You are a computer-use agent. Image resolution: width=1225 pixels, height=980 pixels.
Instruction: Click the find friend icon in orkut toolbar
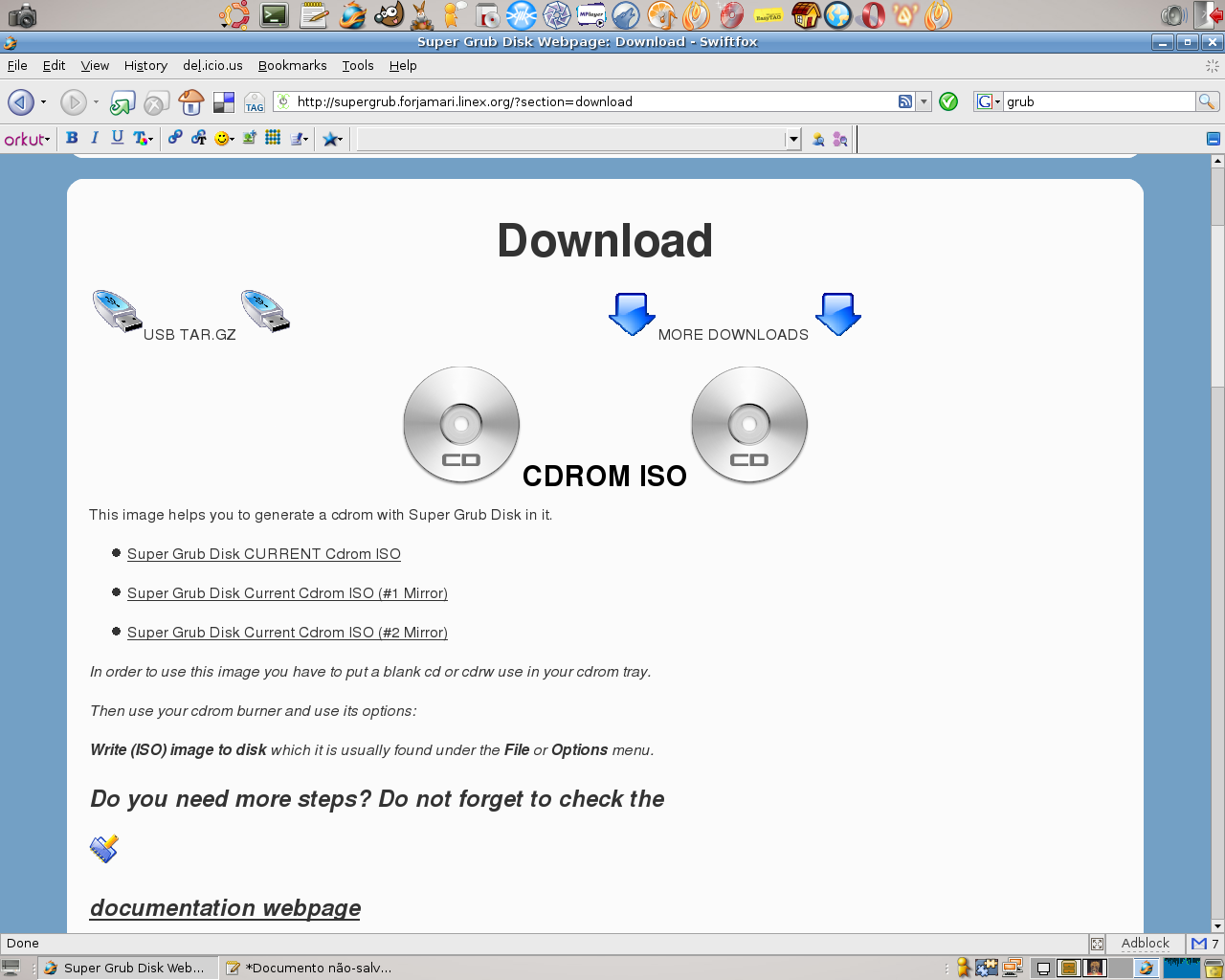(x=818, y=139)
